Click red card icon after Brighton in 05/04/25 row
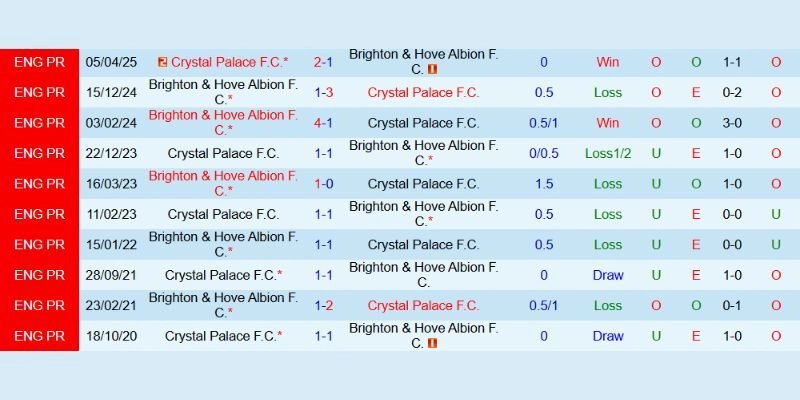Screen dimensions: 800x400 [432, 70]
